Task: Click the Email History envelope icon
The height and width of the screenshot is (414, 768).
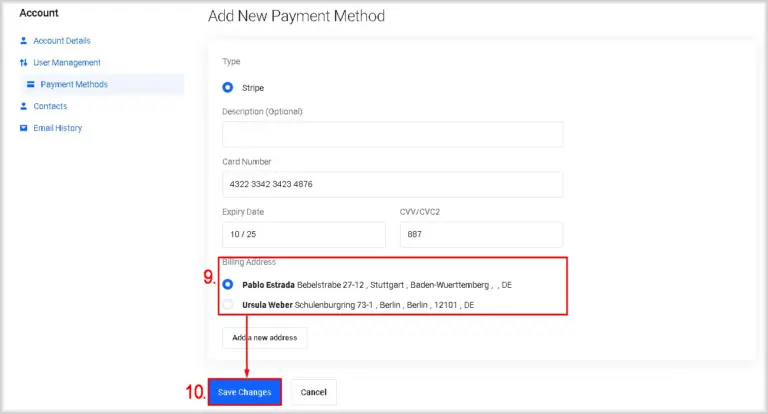Action: click(x=24, y=128)
